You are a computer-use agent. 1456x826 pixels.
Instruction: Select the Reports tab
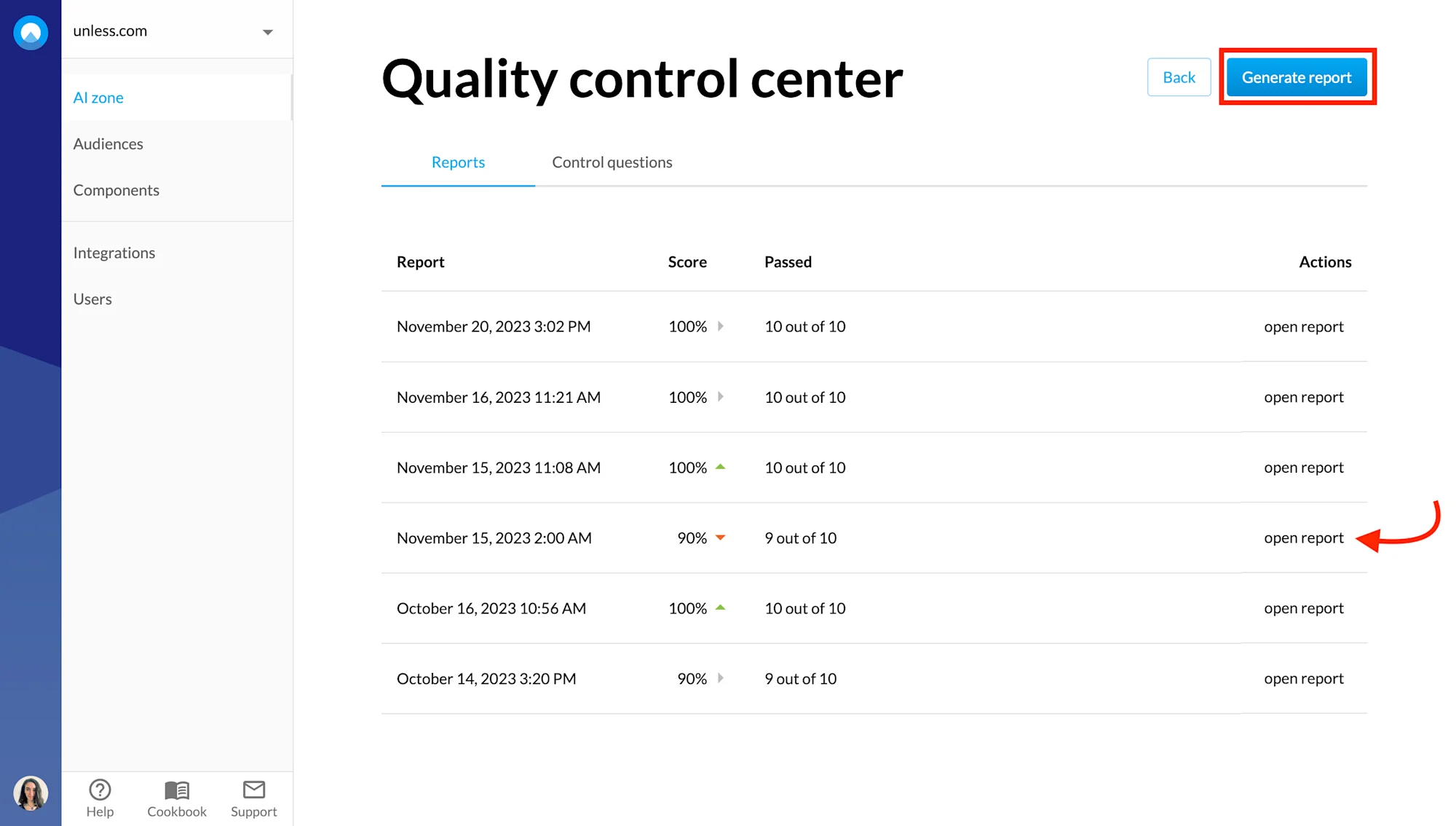(x=458, y=162)
